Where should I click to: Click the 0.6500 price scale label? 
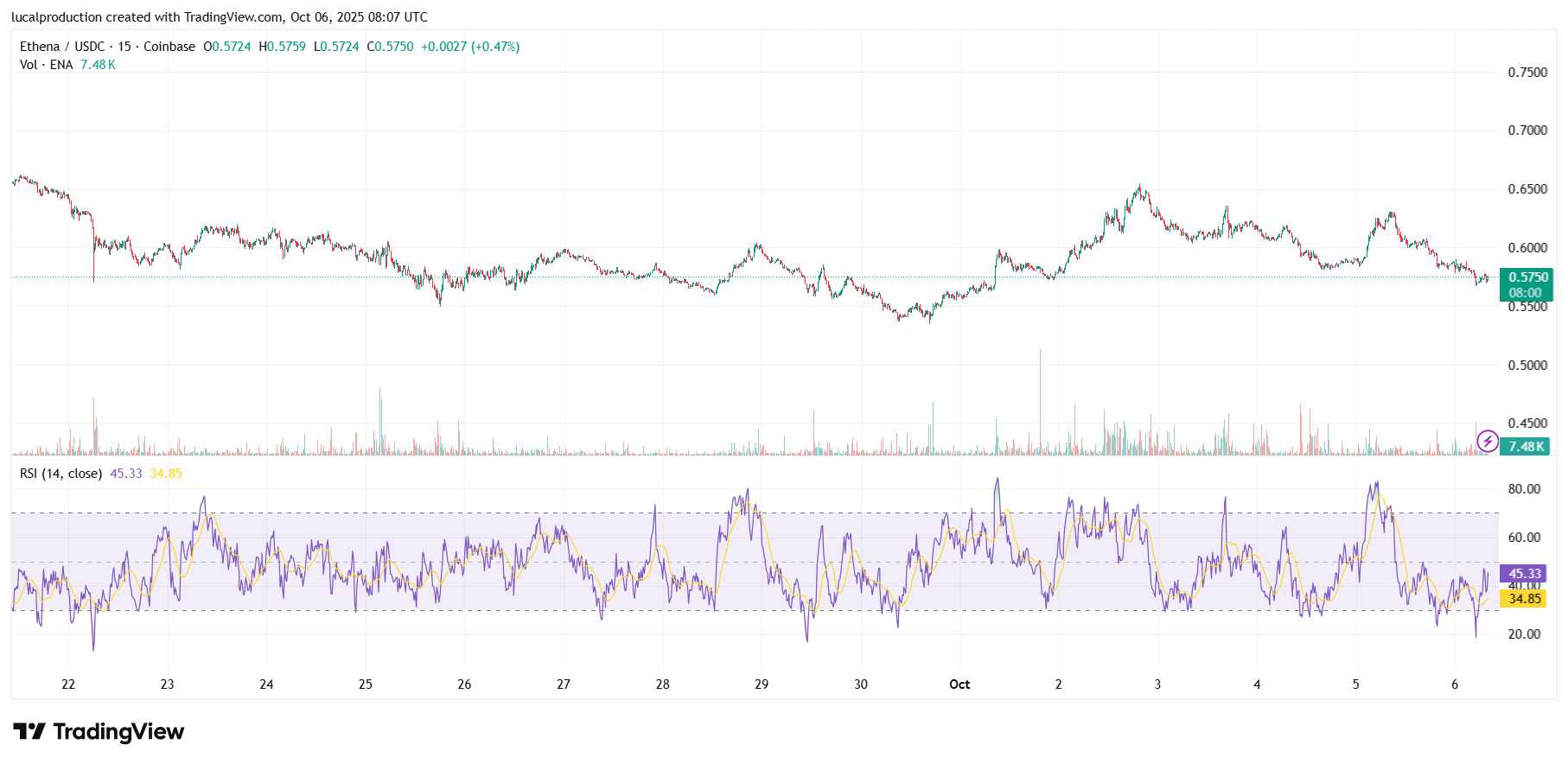(x=1527, y=189)
